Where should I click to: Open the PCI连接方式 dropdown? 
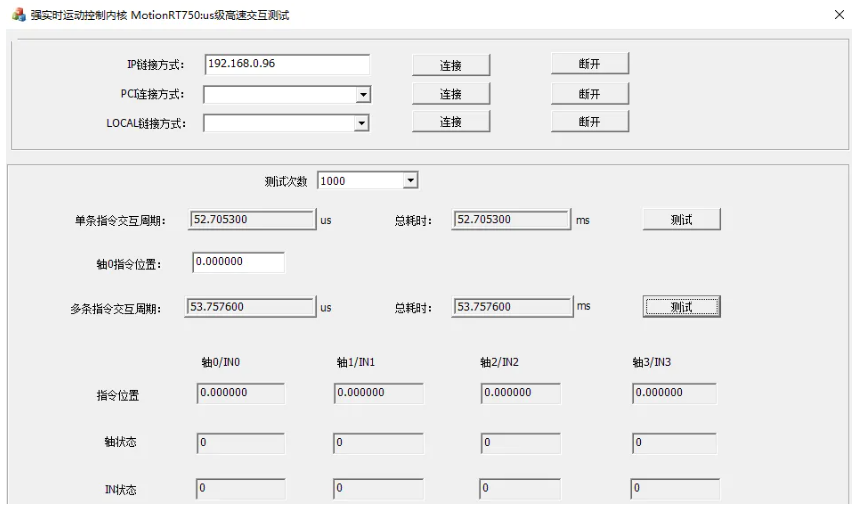coord(363,95)
